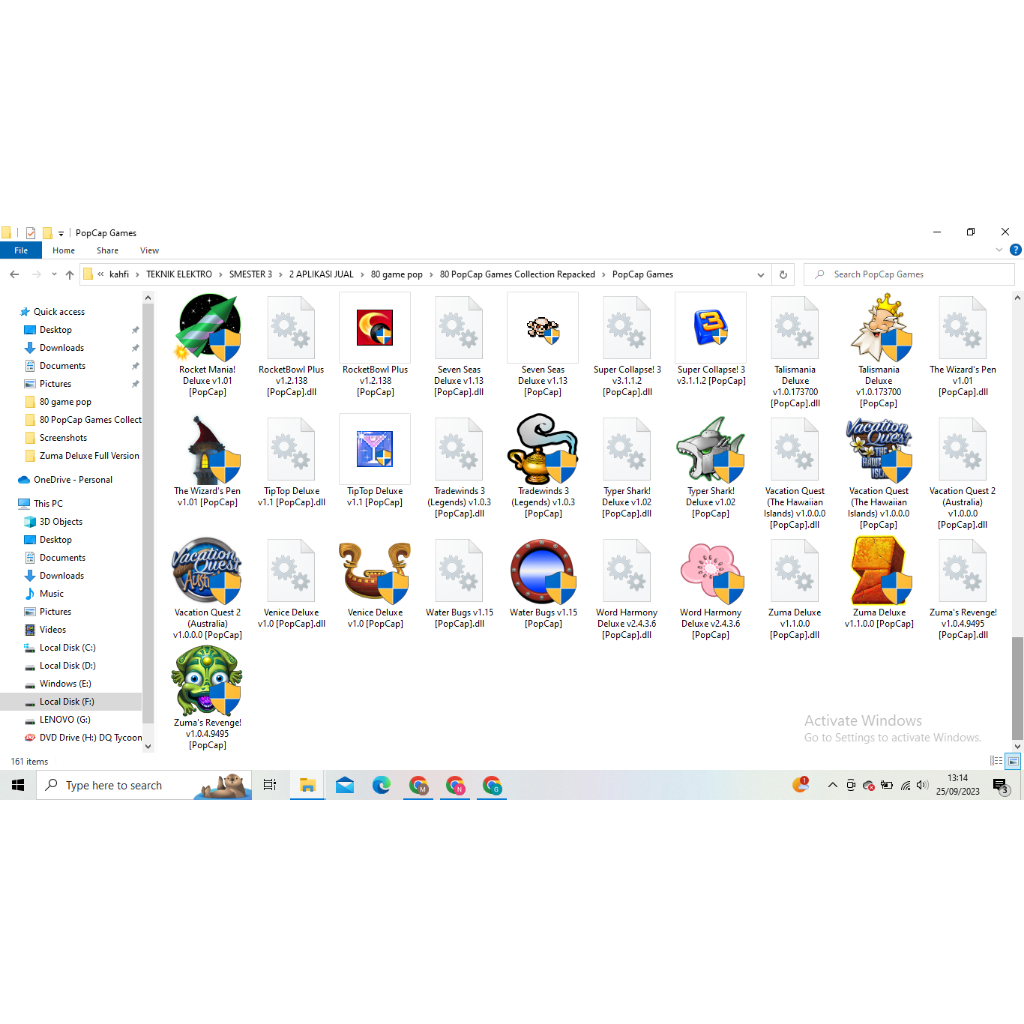Open the address bar history dropdown
The image size is (1024, 1024).
pos(763,274)
